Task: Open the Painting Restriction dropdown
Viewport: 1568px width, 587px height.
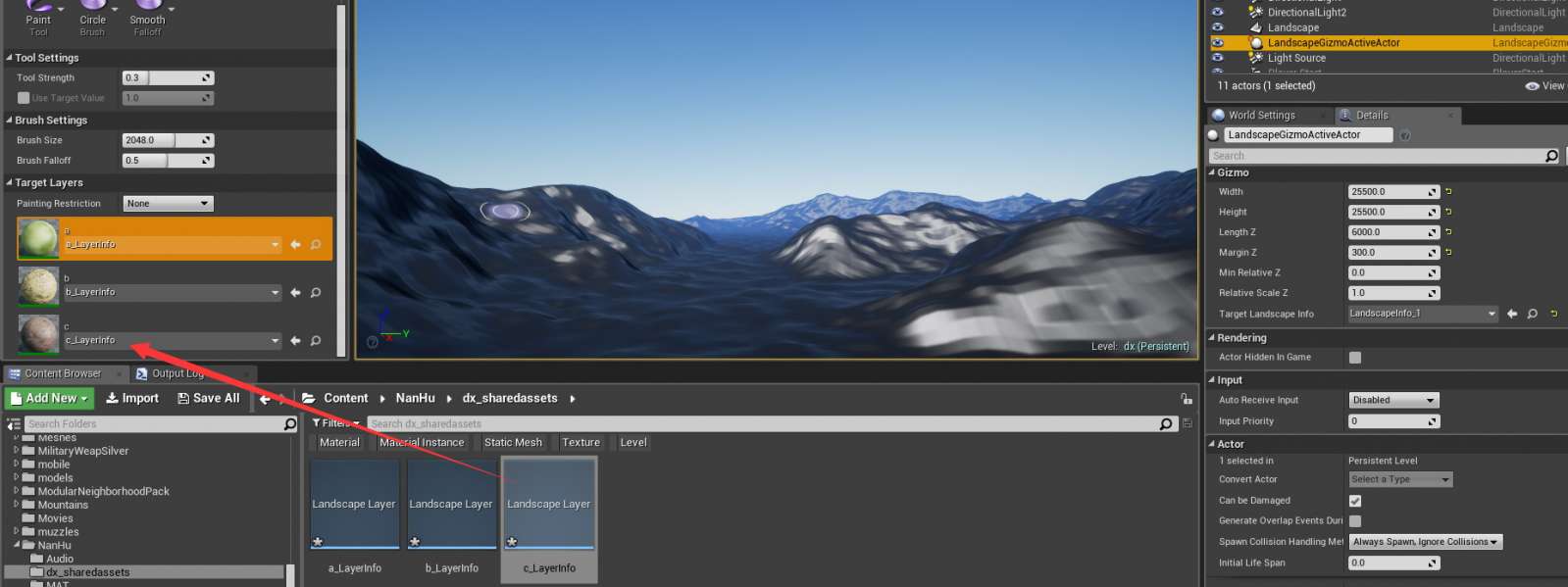Action: pos(168,204)
